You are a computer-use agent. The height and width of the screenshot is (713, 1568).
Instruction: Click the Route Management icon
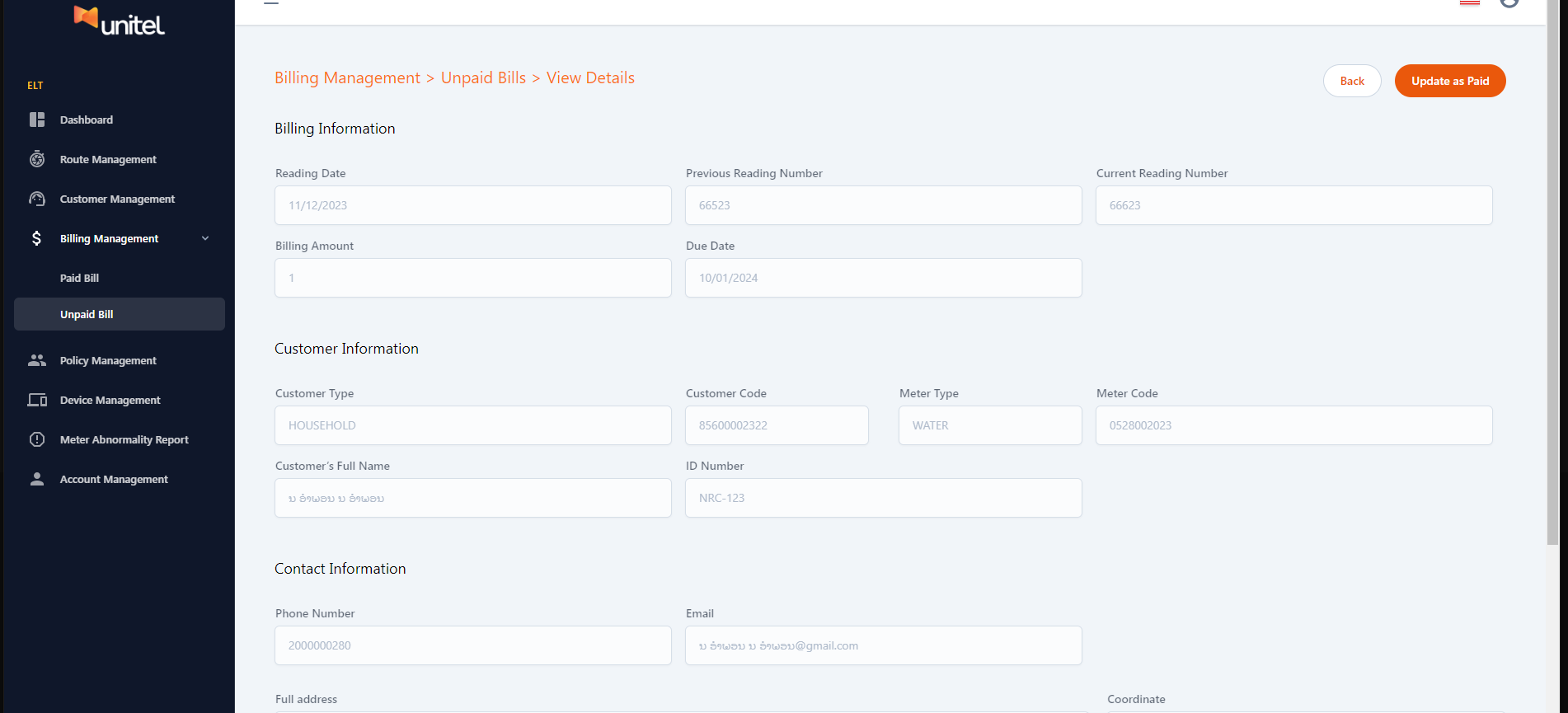point(37,159)
